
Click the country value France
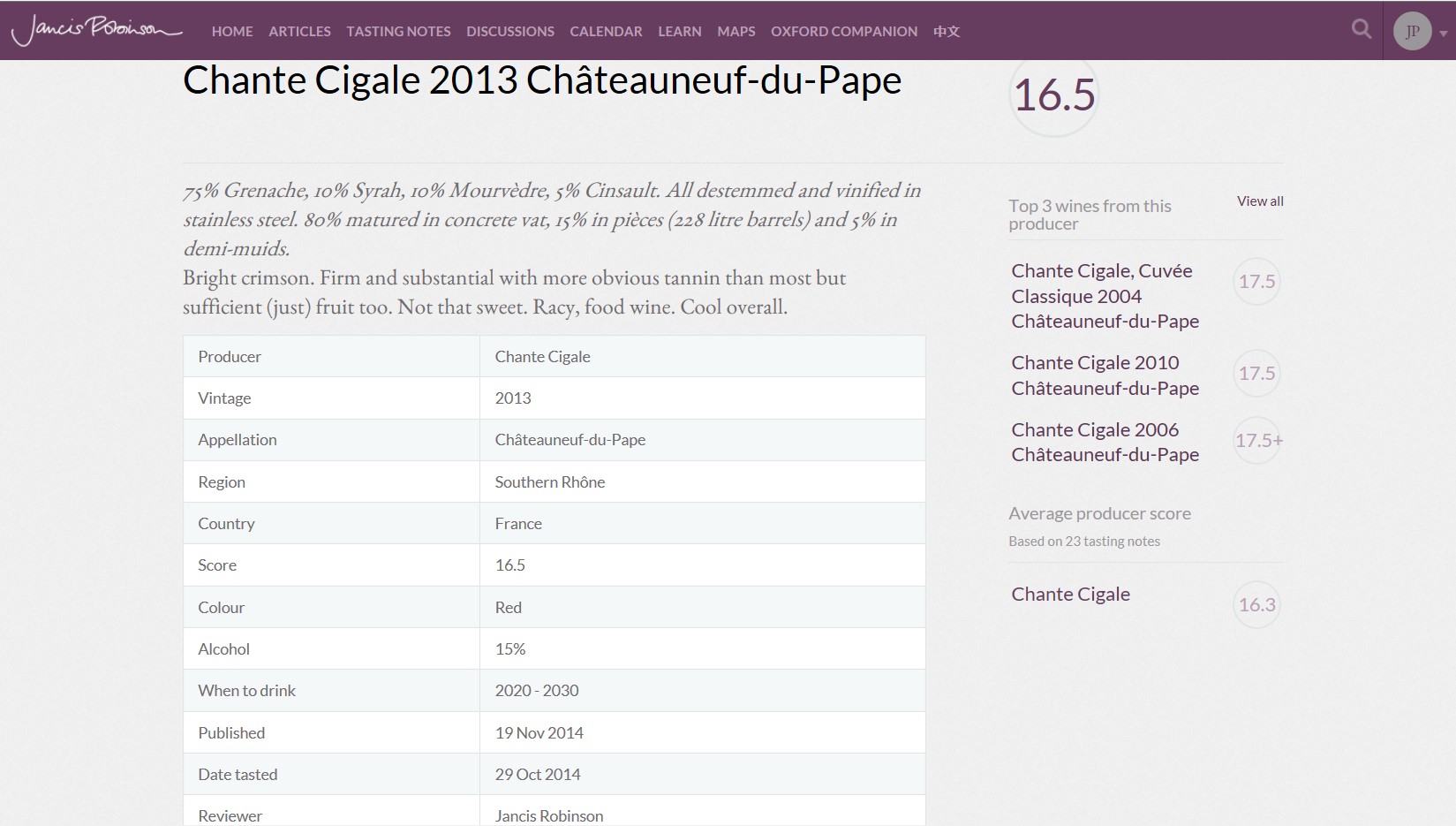coord(518,524)
